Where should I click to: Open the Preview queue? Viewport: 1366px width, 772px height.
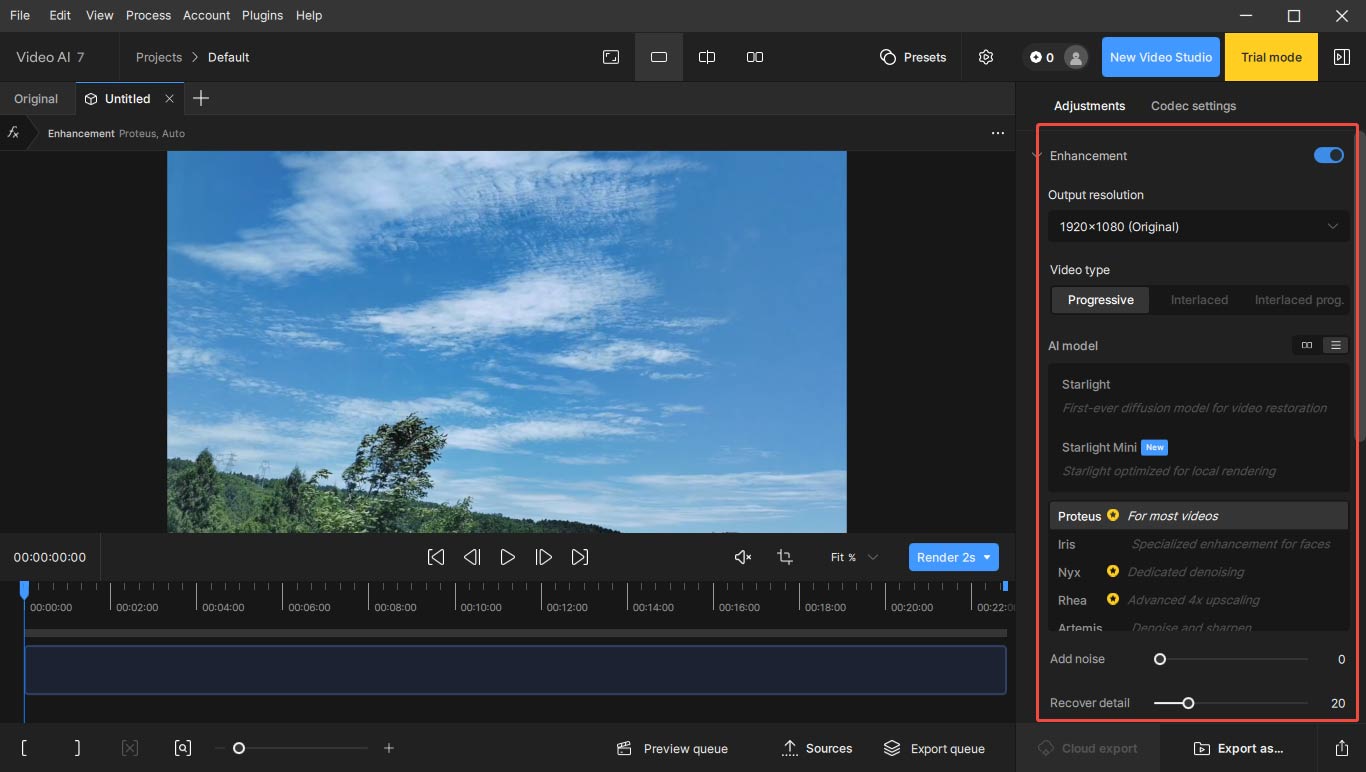pyautogui.click(x=672, y=748)
